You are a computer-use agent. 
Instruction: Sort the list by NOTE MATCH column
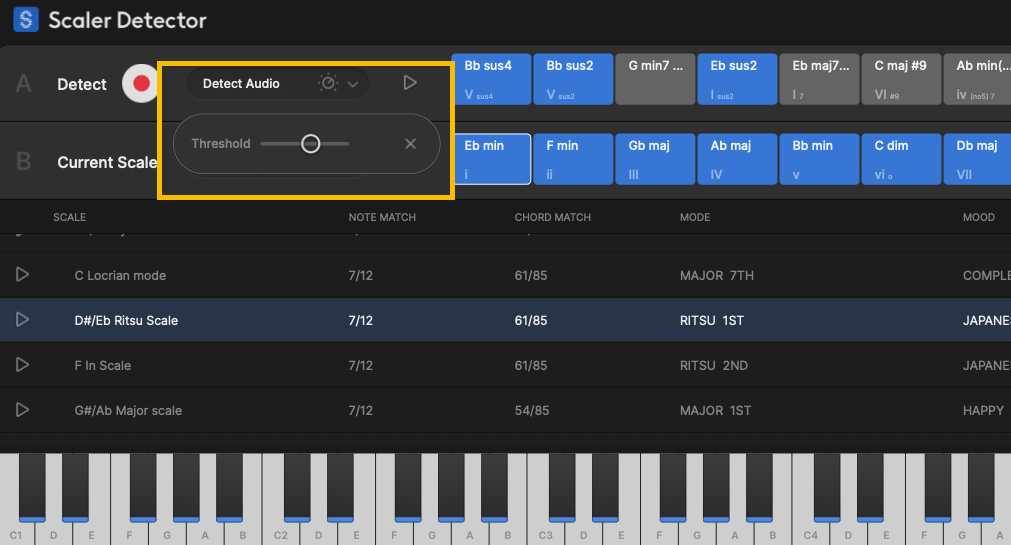coord(382,217)
